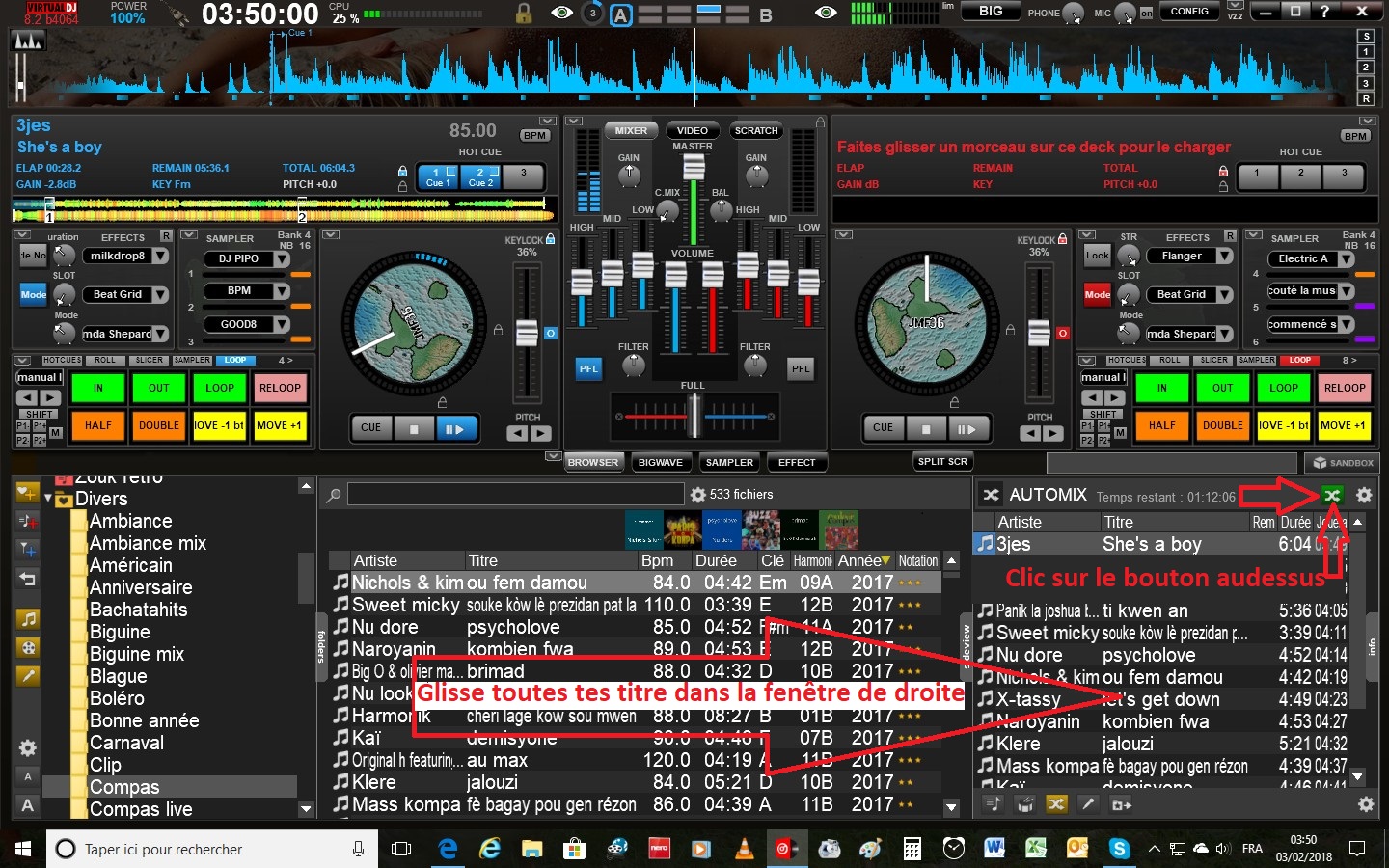
Task: Toggle the left deck keylock padlock
Action: 551,239
